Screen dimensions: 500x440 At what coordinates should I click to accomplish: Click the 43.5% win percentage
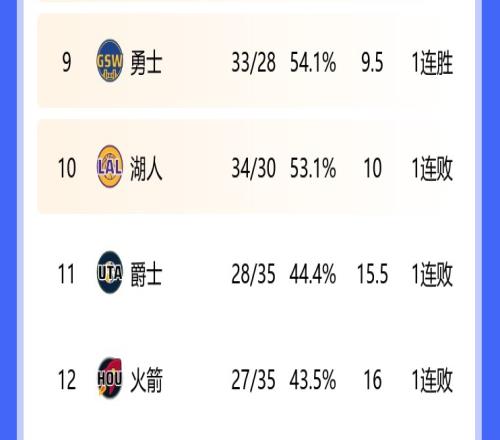(x=313, y=380)
